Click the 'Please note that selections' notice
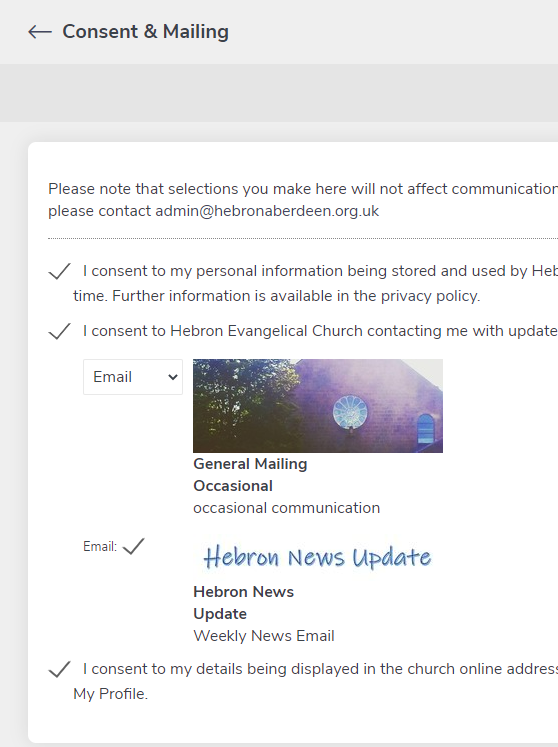The width and height of the screenshot is (558, 747). [303, 200]
